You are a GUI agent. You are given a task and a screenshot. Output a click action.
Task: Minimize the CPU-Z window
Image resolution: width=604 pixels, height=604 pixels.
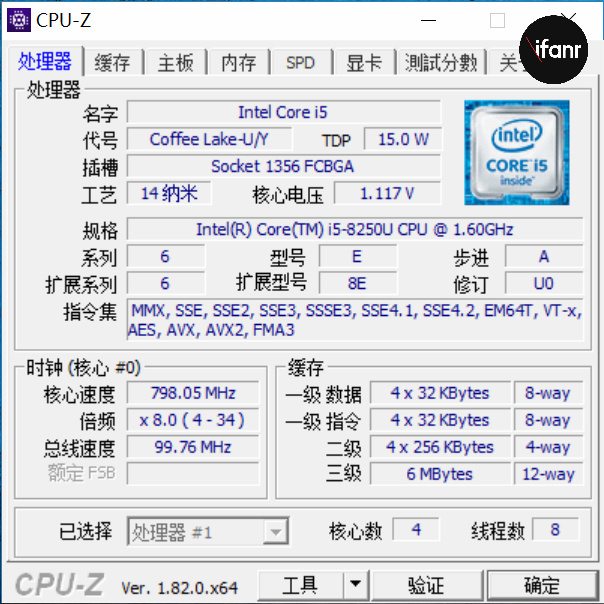(x=428, y=20)
